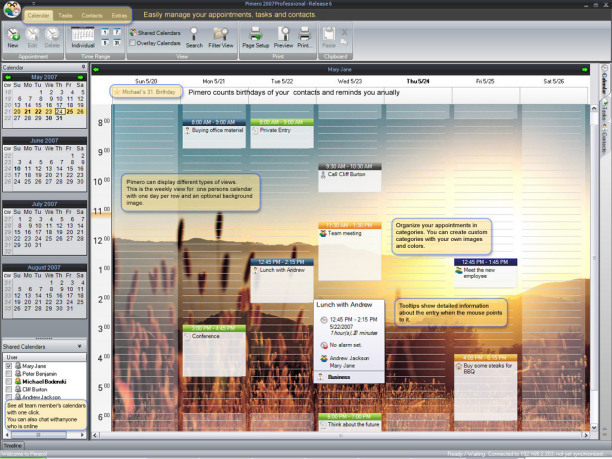
Task: Select the Conference appointment
Action: pos(214,350)
